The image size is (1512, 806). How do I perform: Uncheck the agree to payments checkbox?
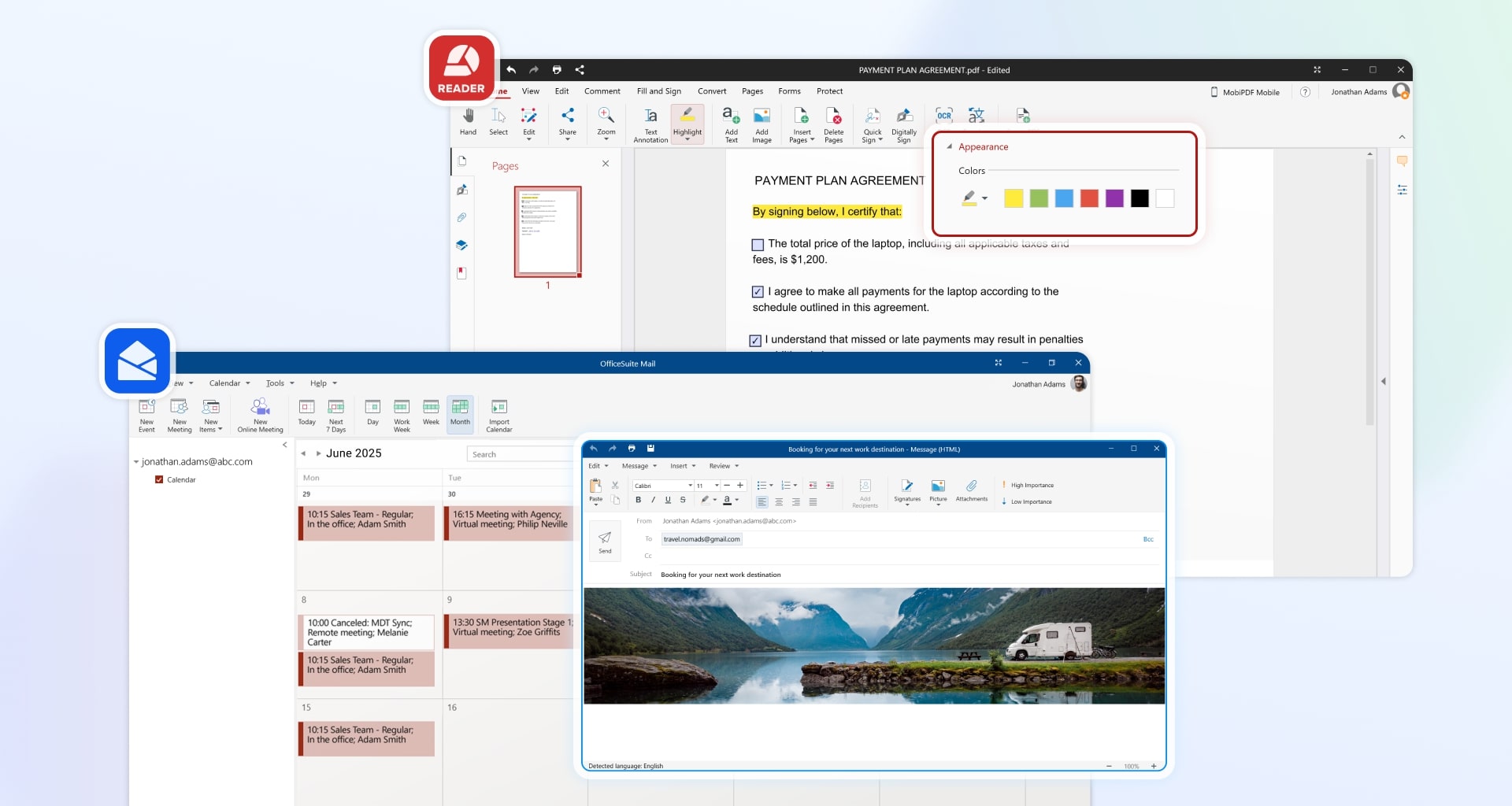pyautogui.click(x=758, y=292)
